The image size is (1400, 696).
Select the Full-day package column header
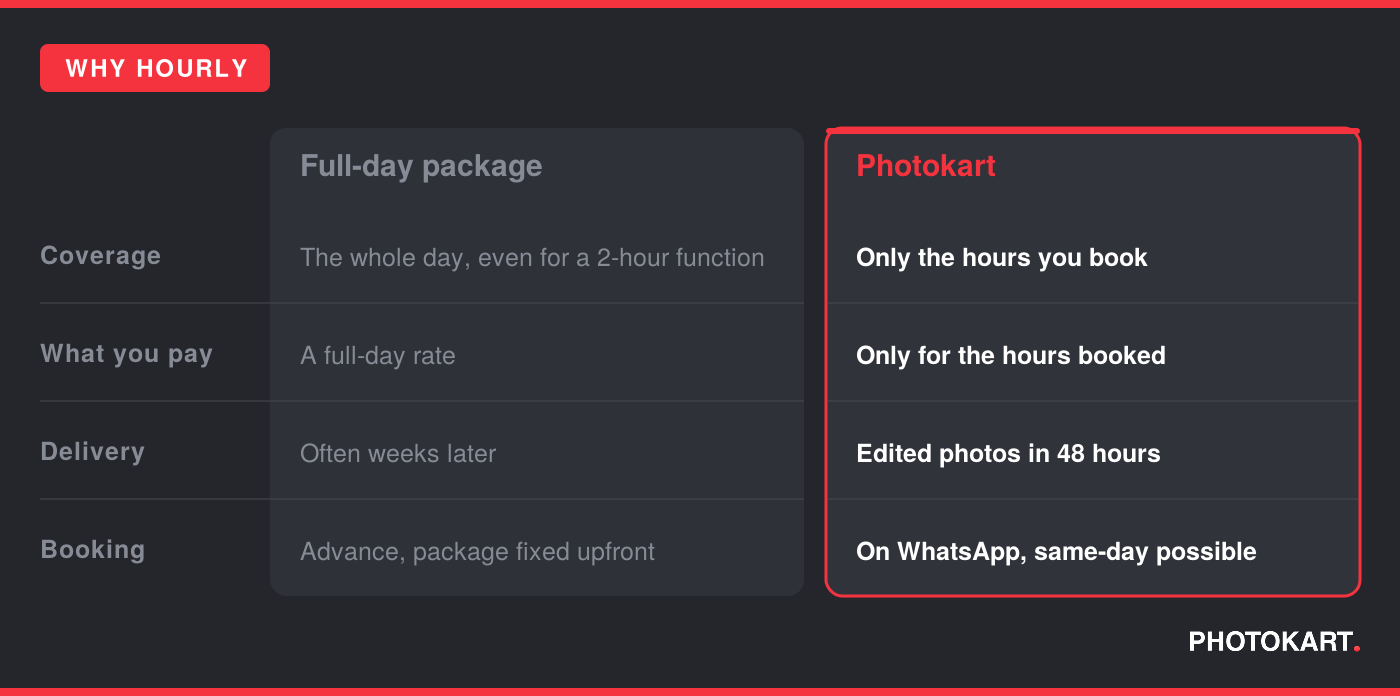pos(421,166)
